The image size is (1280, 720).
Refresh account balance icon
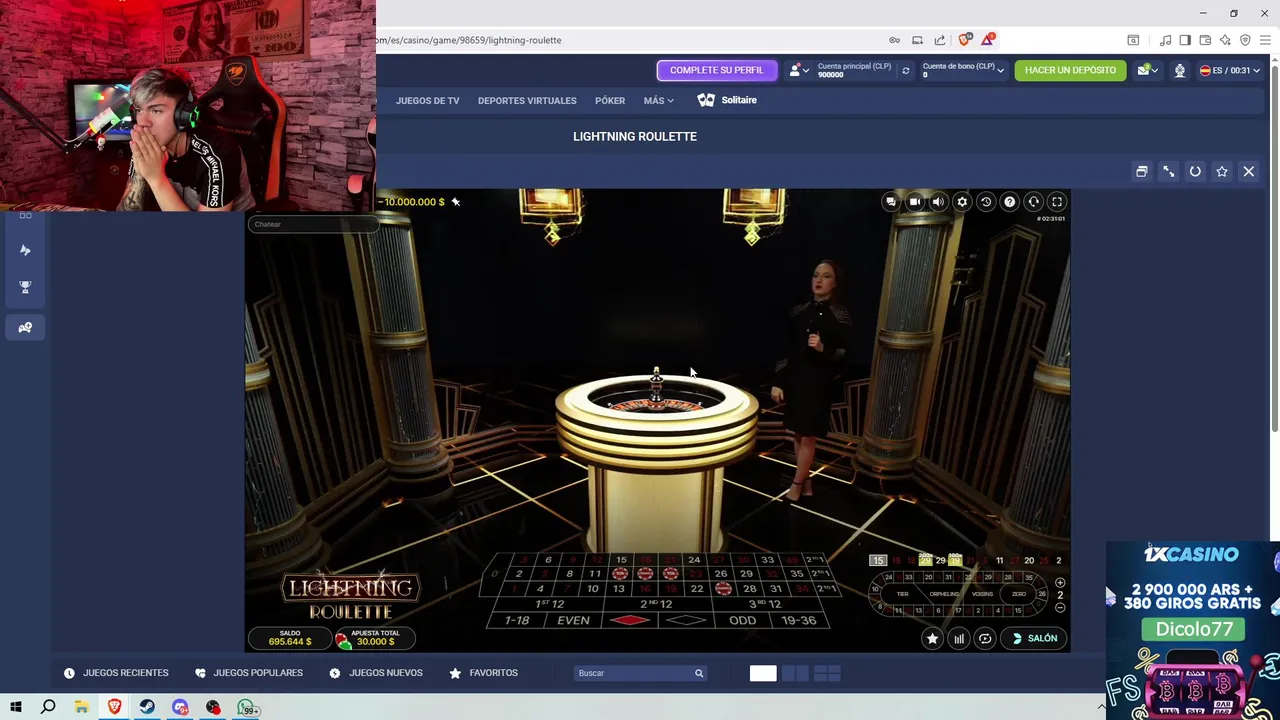(906, 70)
